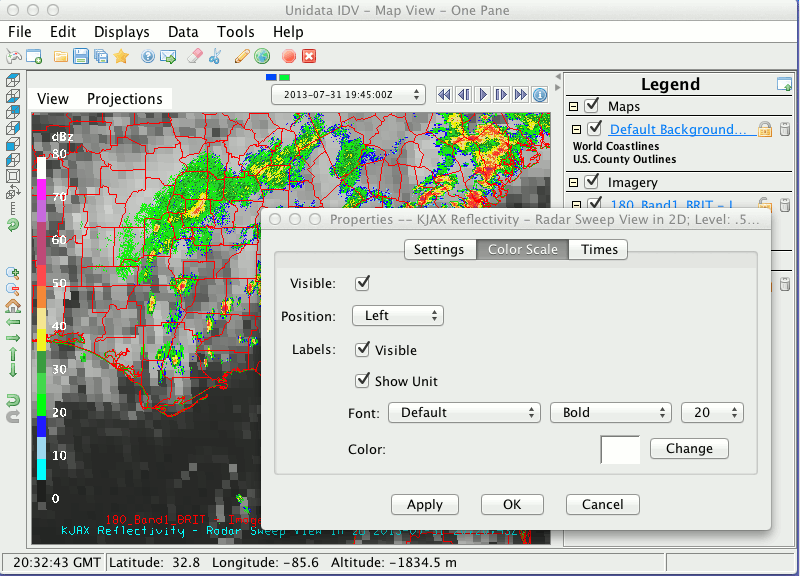Toggle the Maps category visibility checkbox
Image resolution: width=800 pixels, height=576 pixels.
pyautogui.click(x=592, y=106)
